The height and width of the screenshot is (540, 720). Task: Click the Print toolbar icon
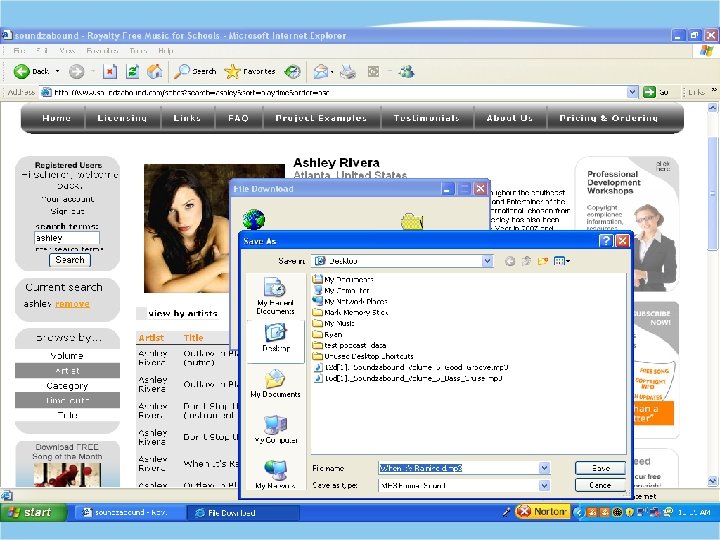pyautogui.click(x=348, y=71)
